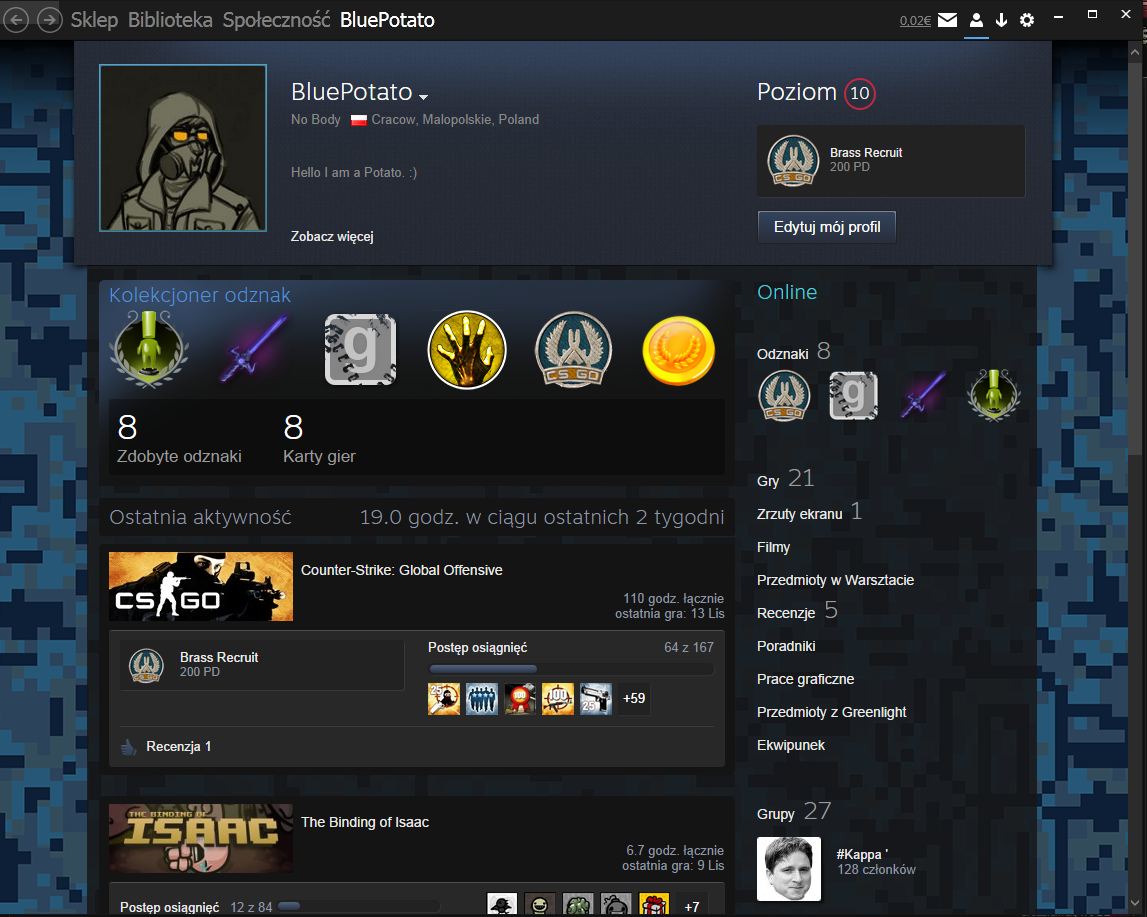The width and height of the screenshot is (1147, 917).
Task: Open Zdobyte odznaki count
Action: point(179,438)
